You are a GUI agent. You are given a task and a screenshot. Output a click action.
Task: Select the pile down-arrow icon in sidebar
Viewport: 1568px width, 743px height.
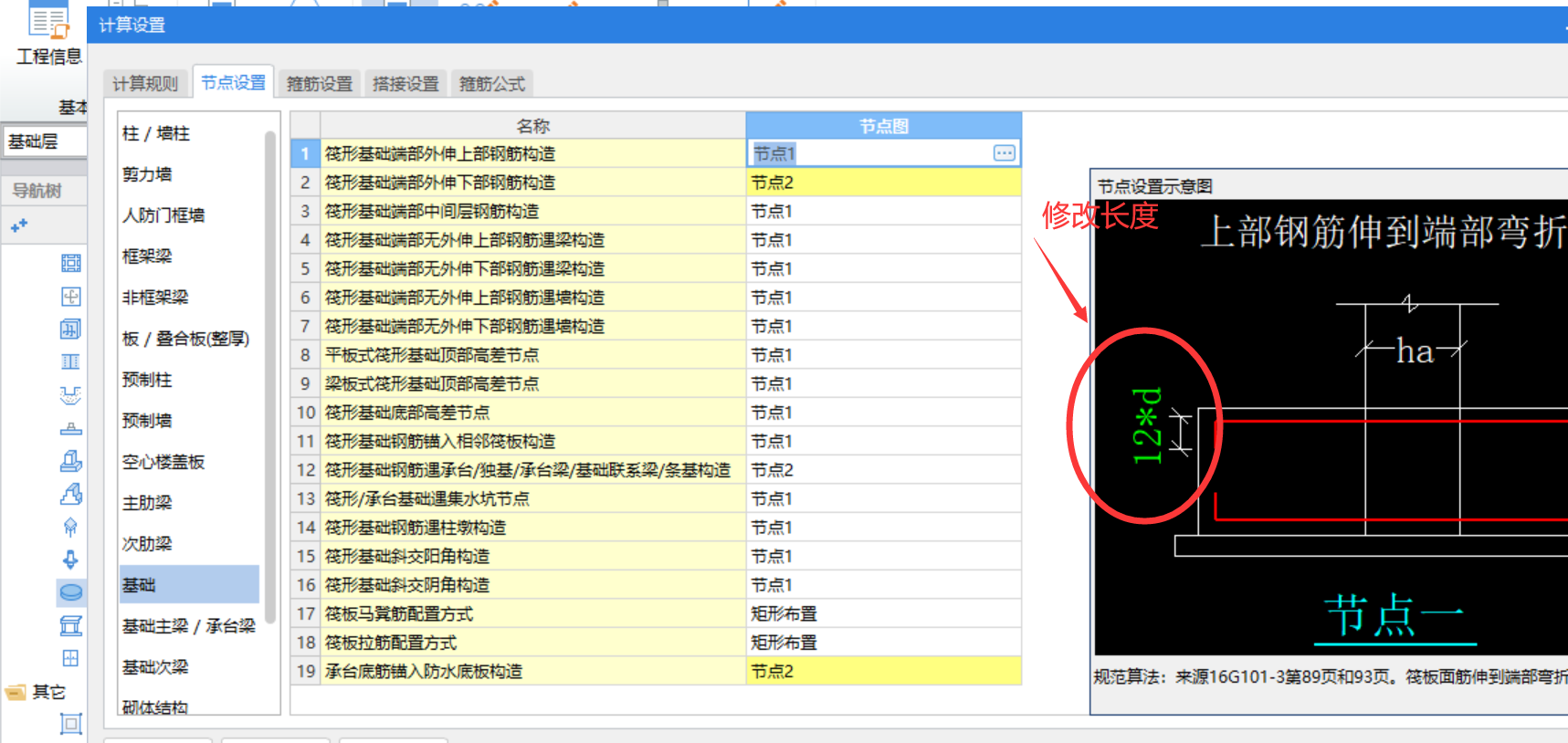[70, 560]
